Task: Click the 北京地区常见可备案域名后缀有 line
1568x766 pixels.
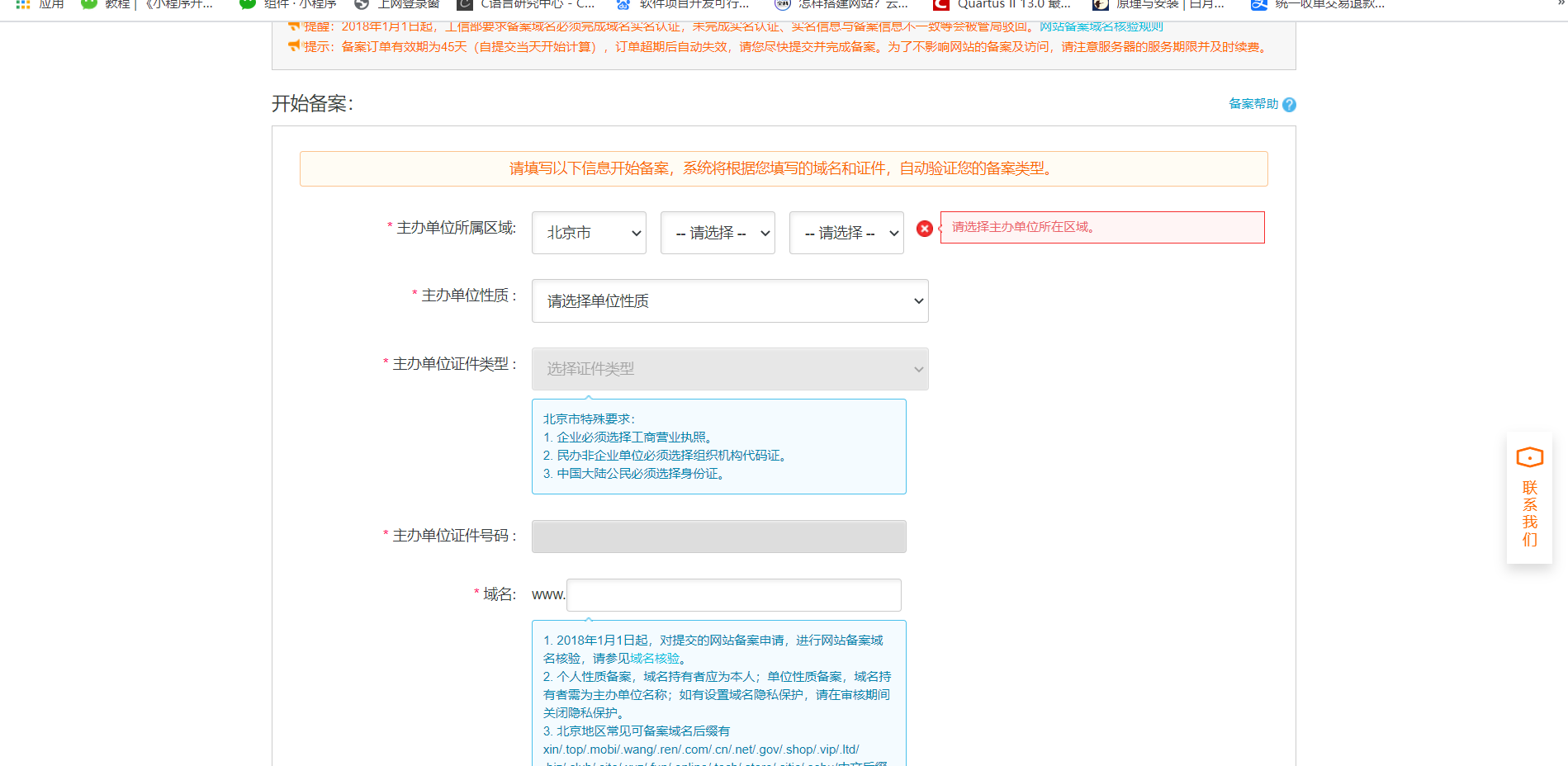Action: (637, 731)
